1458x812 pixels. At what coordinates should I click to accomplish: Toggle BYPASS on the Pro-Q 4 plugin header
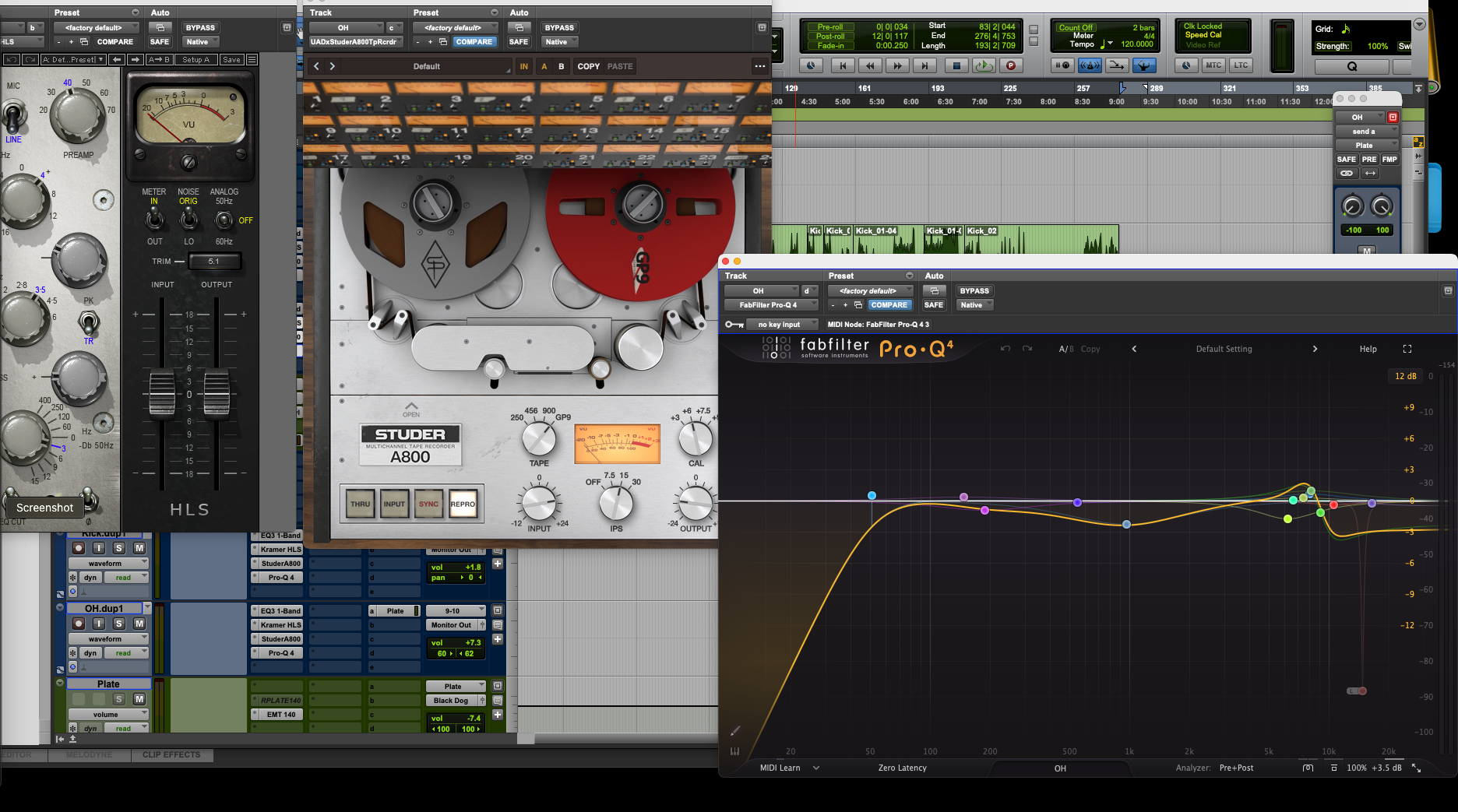[974, 291]
